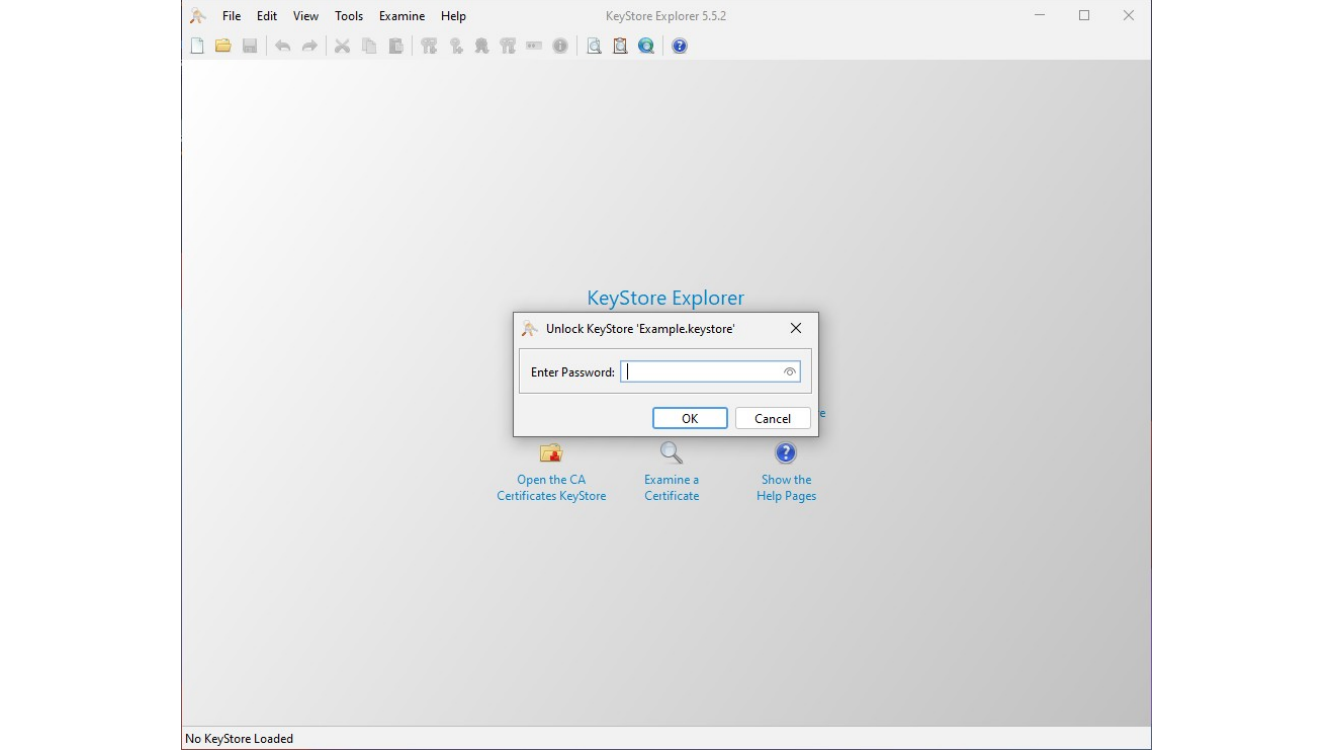
Task: Toggle password visibility with the eye icon
Action: 790,372
